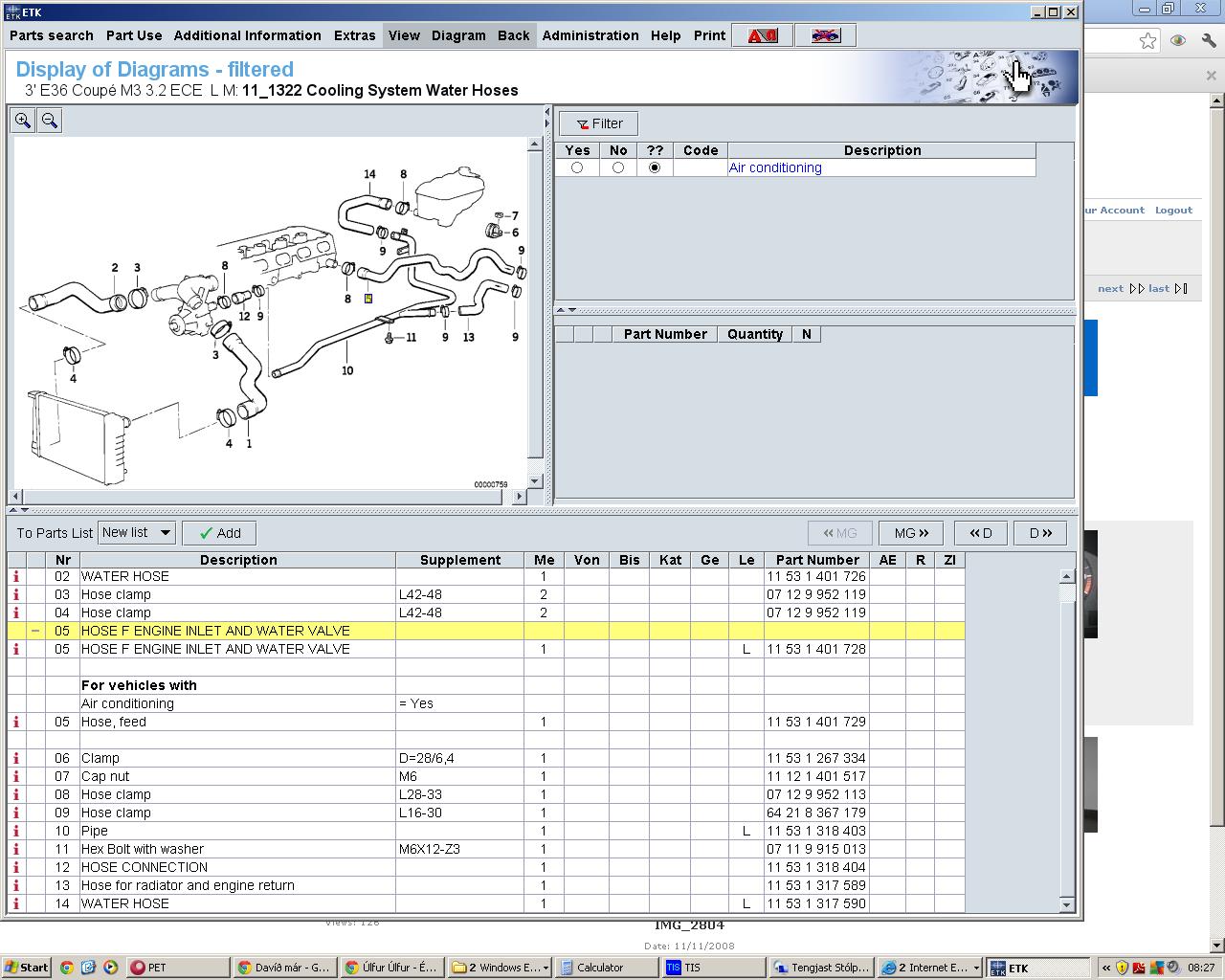Select the ?? radio for Air conditioning
This screenshot has height=980, width=1225.
pos(655,167)
